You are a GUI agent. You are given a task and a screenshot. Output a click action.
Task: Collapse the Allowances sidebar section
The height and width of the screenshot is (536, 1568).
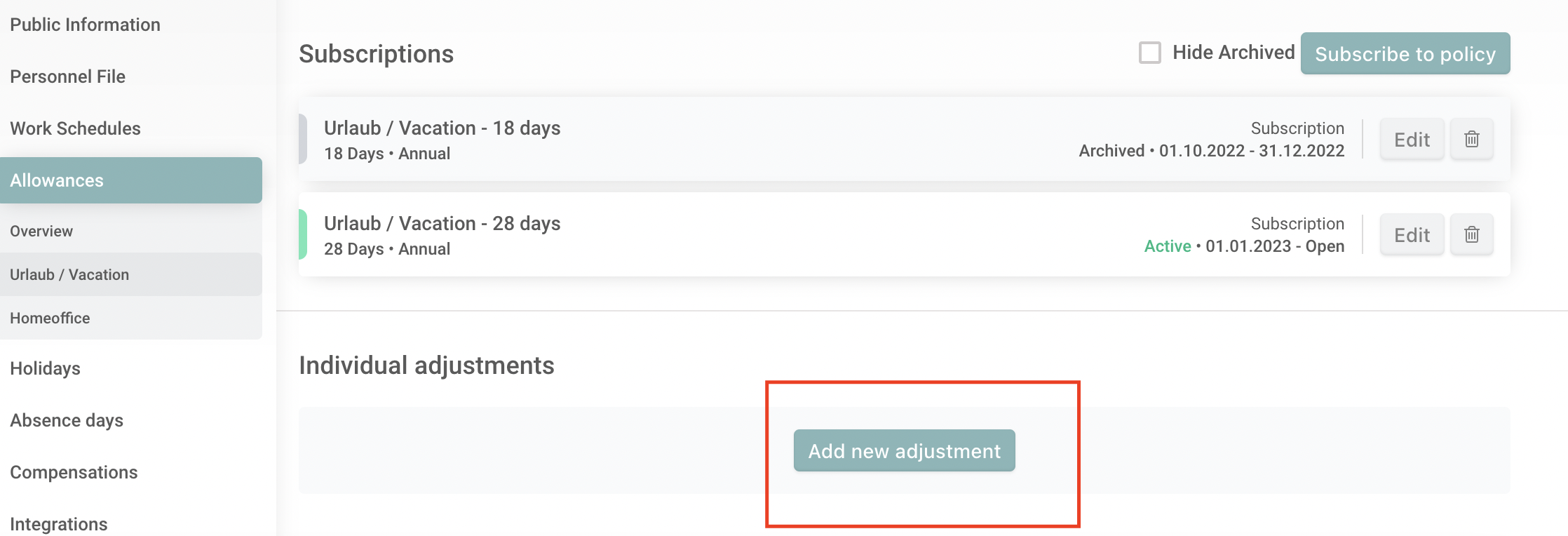tap(130, 180)
